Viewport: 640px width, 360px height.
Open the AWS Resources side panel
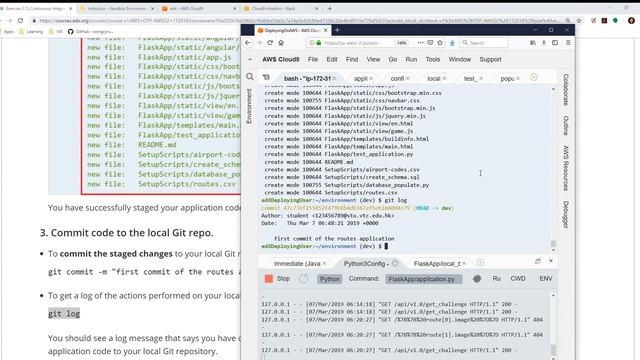click(x=566, y=168)
